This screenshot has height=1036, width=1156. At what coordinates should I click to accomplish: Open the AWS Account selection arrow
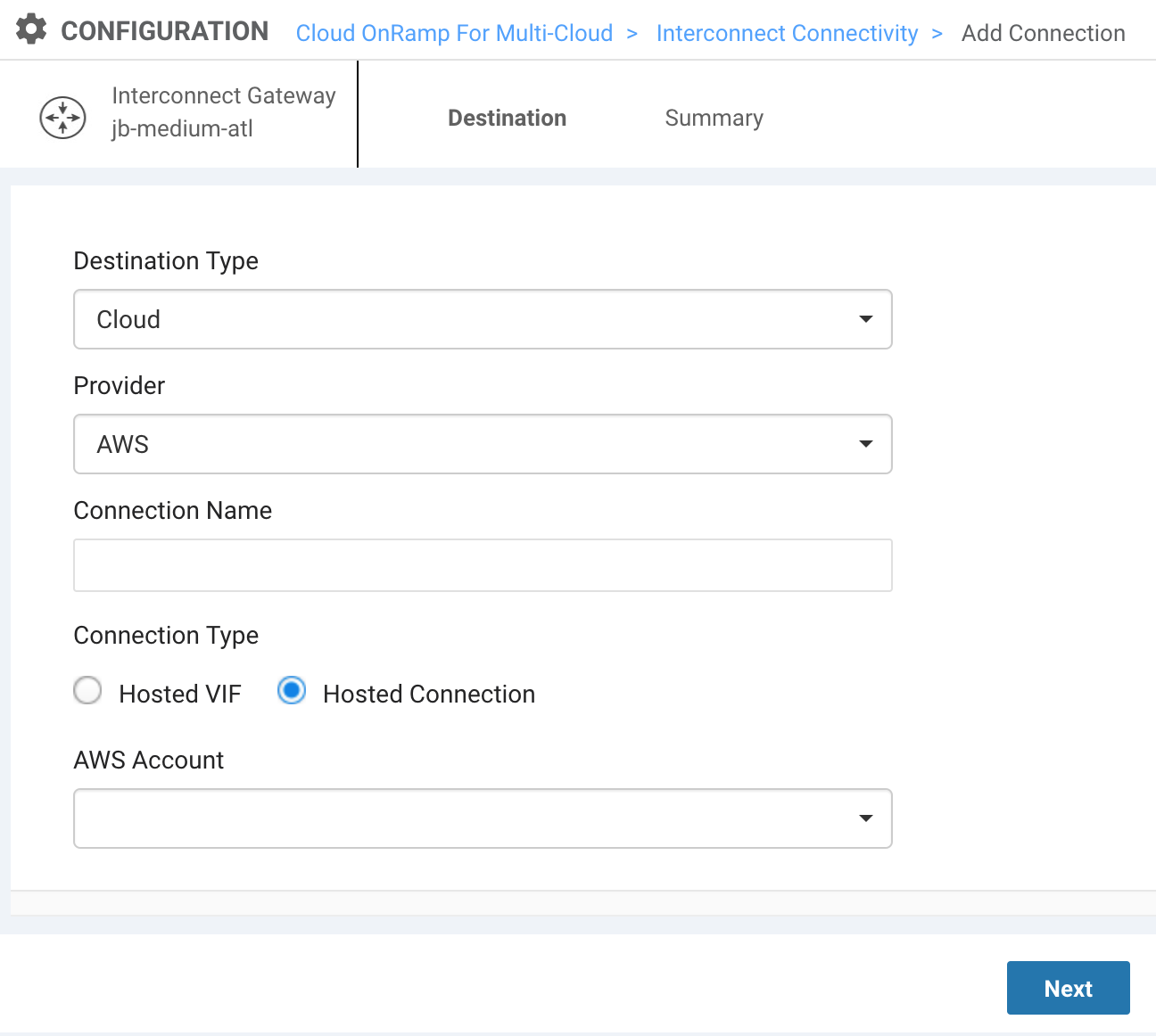coord(864,818)
